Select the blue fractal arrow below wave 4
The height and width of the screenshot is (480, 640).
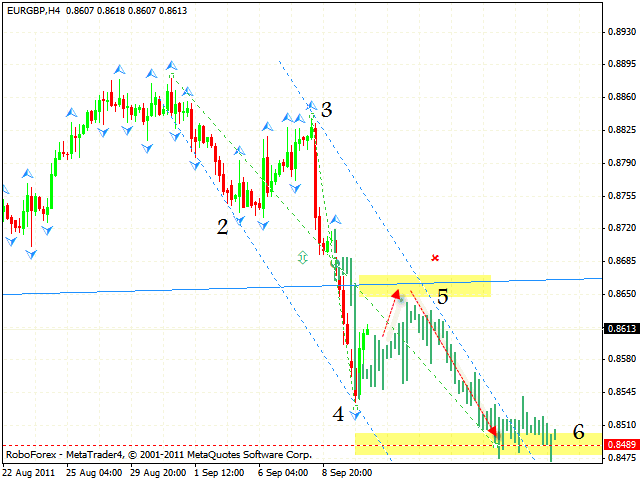tap(355, 414)
